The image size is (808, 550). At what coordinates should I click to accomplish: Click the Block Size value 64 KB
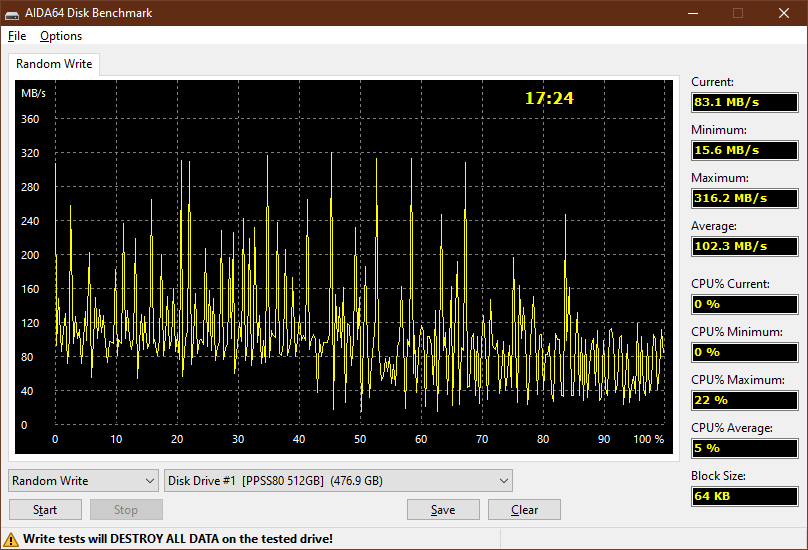click(745, 496)
